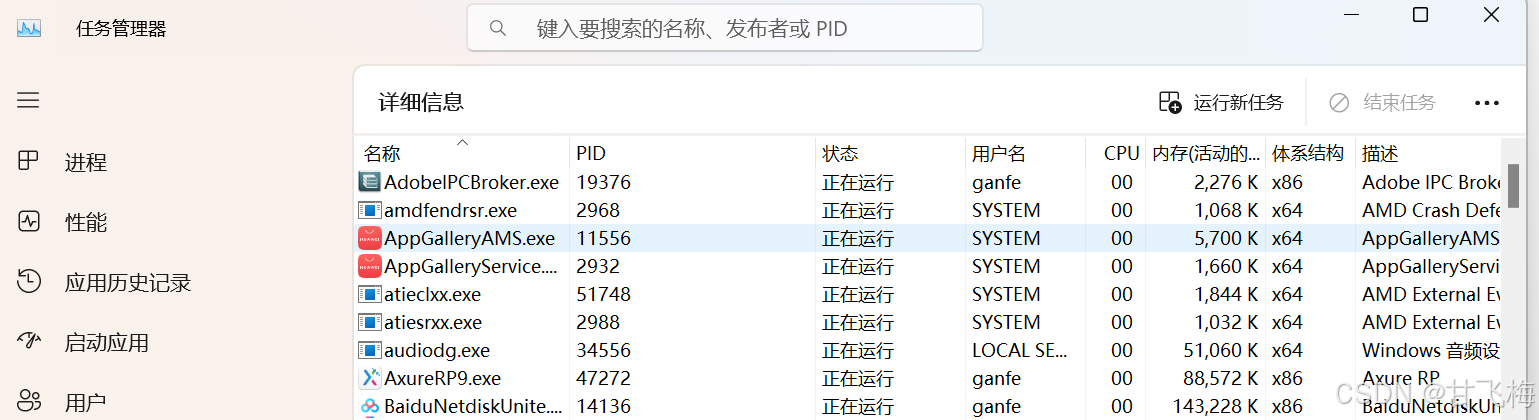Click the 结束任务 button
Viewport: 1539px width, 420px height.
pyautogui.click(x=1381, y=102)
